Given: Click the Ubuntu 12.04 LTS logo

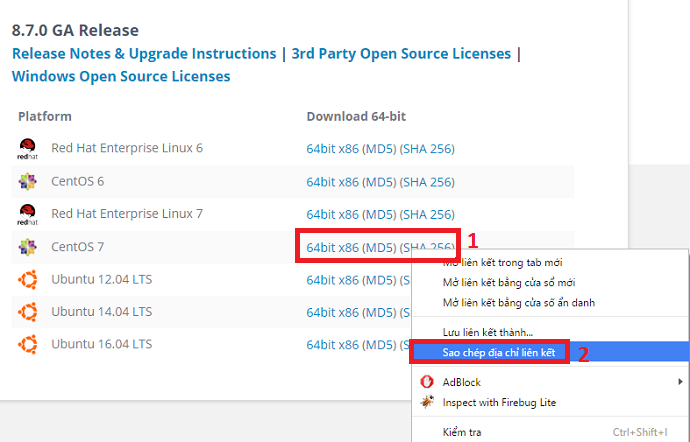Looking at the screenshot, I should 27,280.
